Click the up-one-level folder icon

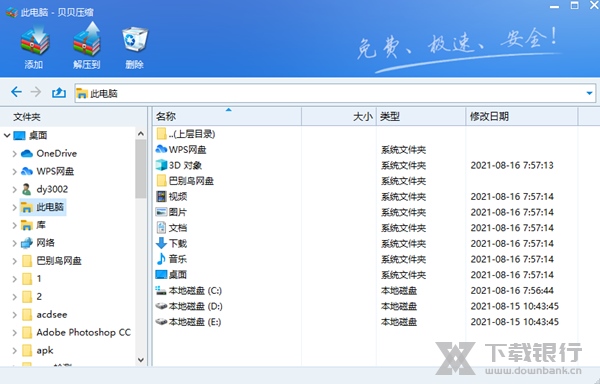59,92
